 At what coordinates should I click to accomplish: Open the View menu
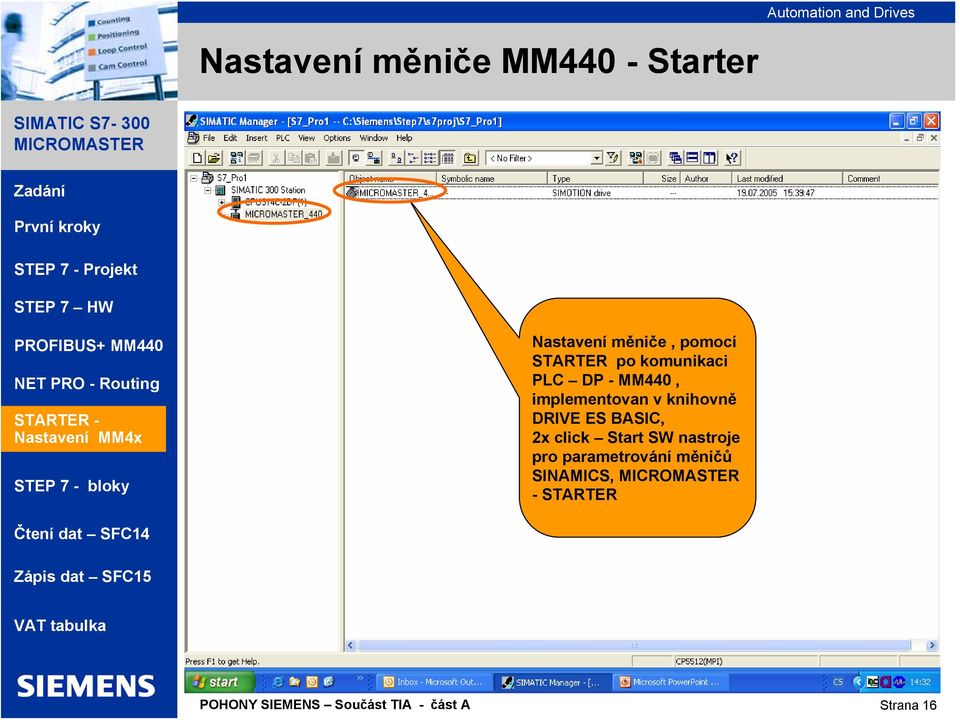pyautogui.click(x=307, y=138)
